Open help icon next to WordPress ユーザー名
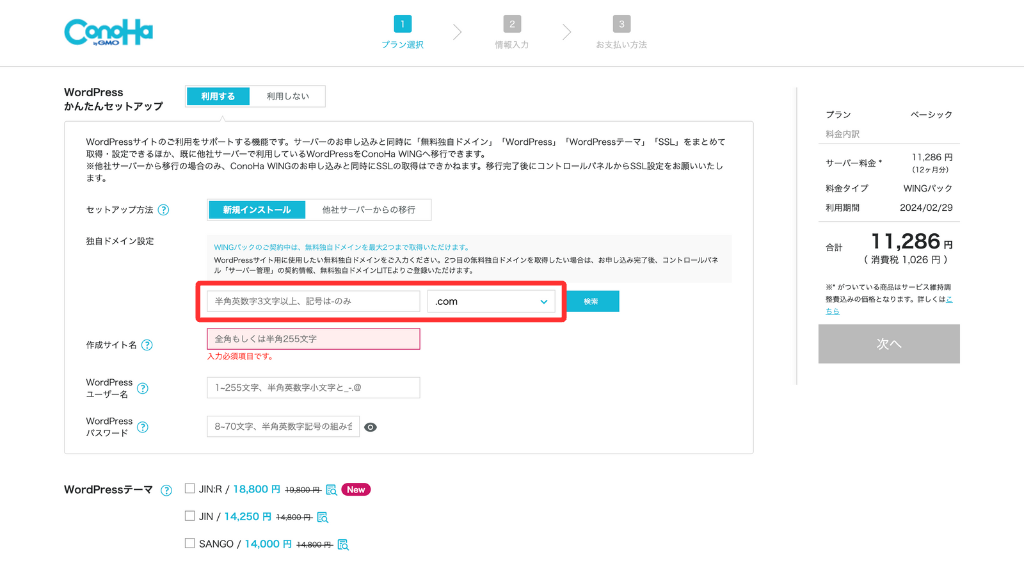This screenshot has width=1024, height=561. click(142, 388)
